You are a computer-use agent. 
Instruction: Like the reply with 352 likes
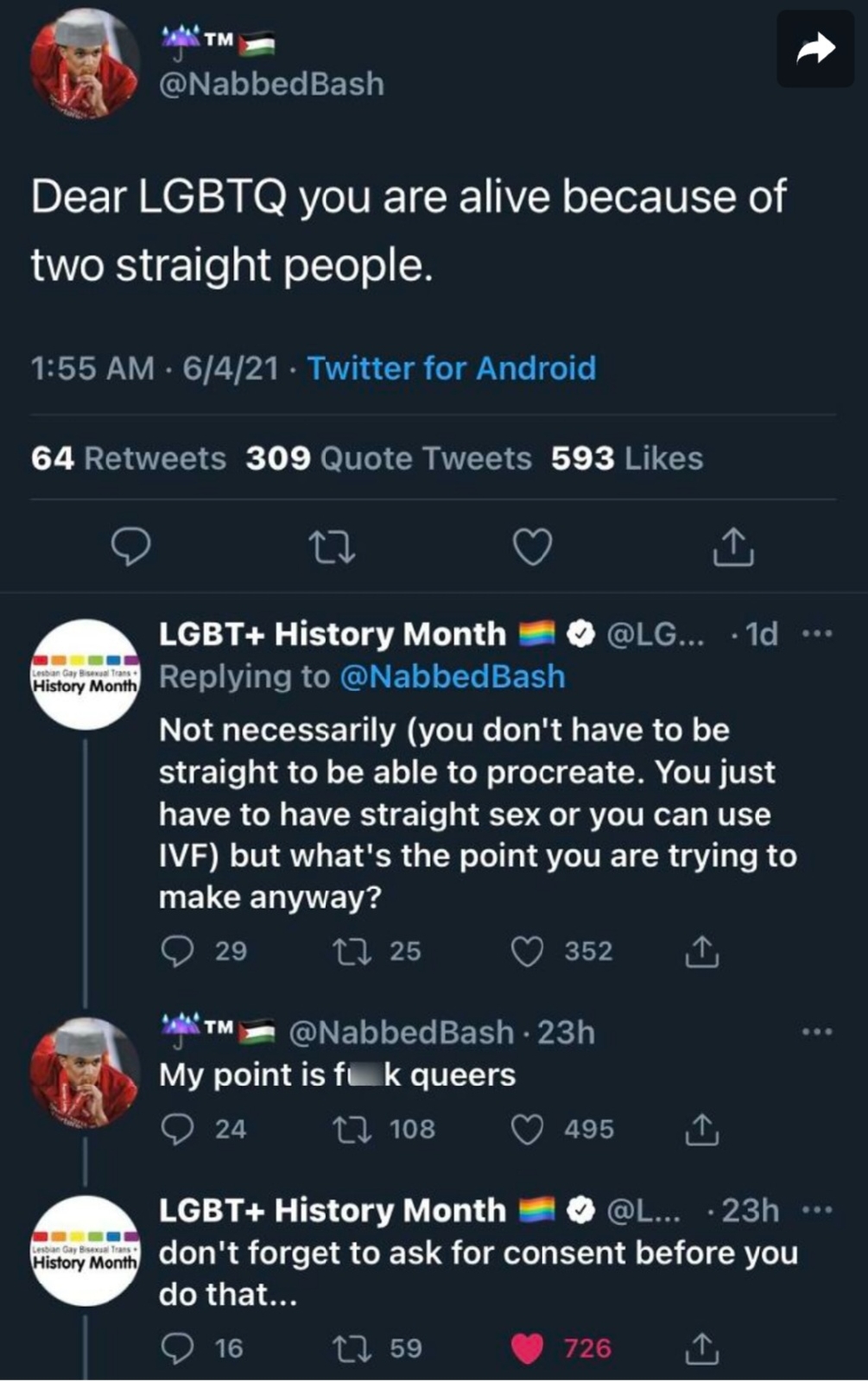click(x=528, y=951)
